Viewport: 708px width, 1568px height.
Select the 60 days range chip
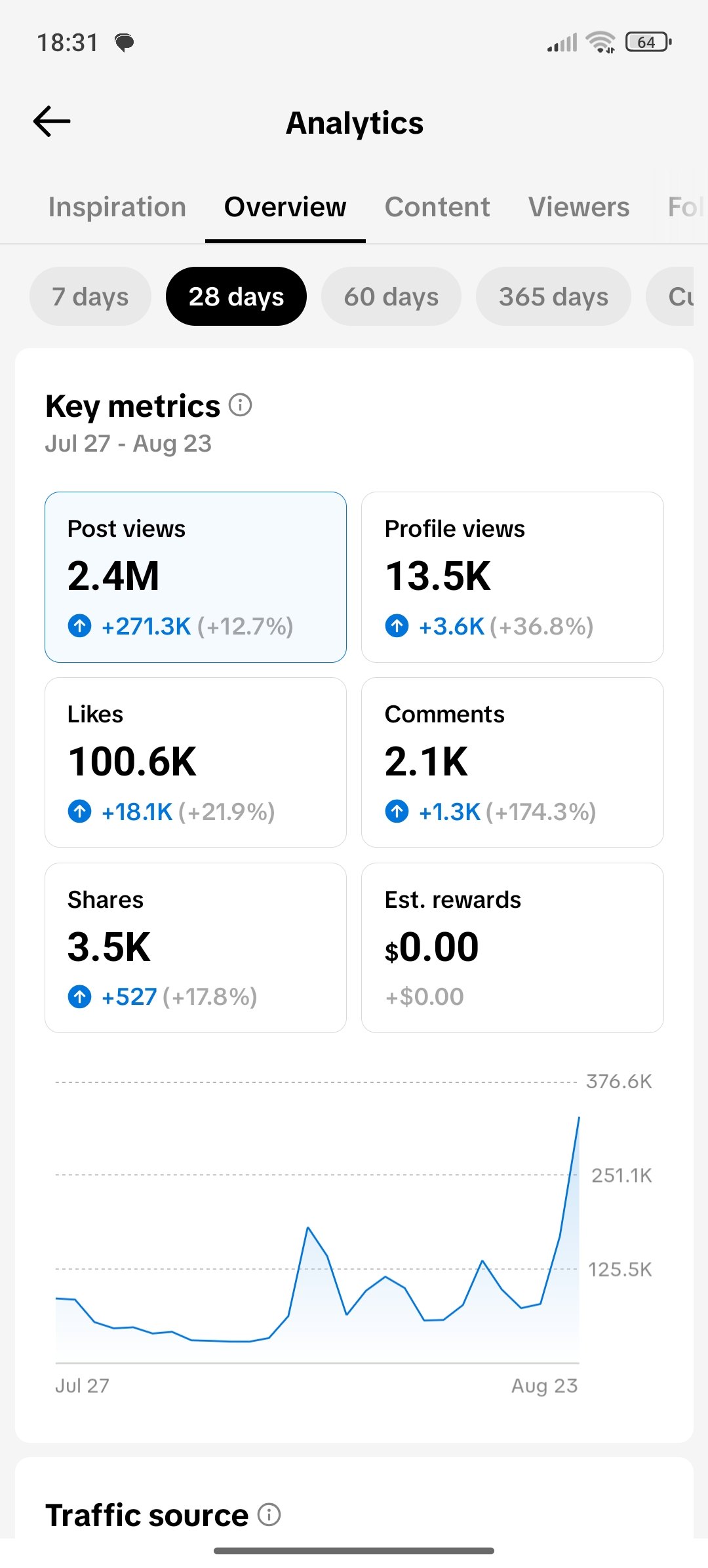click(391, 296)
